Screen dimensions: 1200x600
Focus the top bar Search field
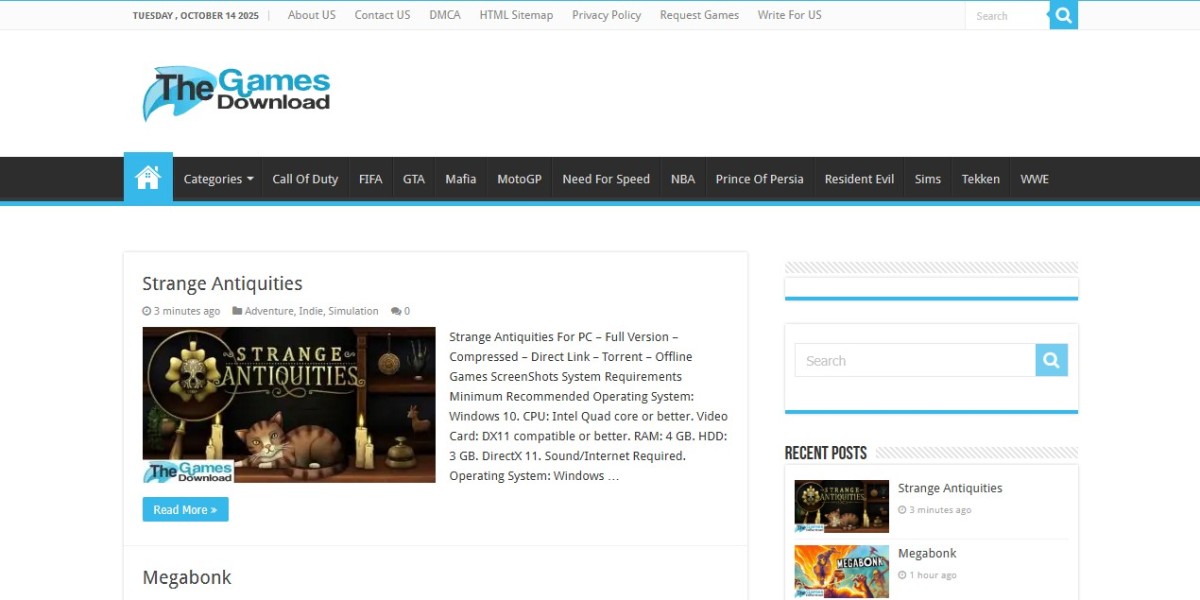(x=1007, y=15)
